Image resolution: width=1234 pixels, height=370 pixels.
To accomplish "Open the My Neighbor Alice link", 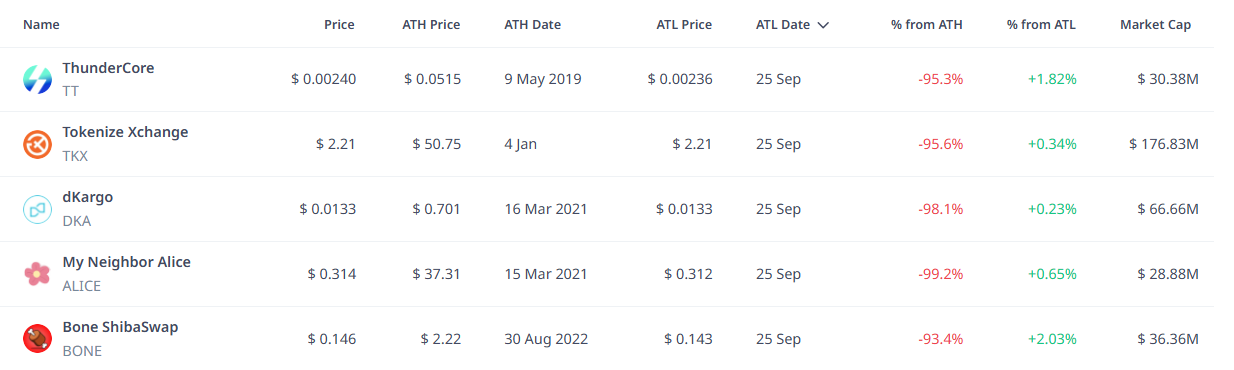I will (126, 262).
